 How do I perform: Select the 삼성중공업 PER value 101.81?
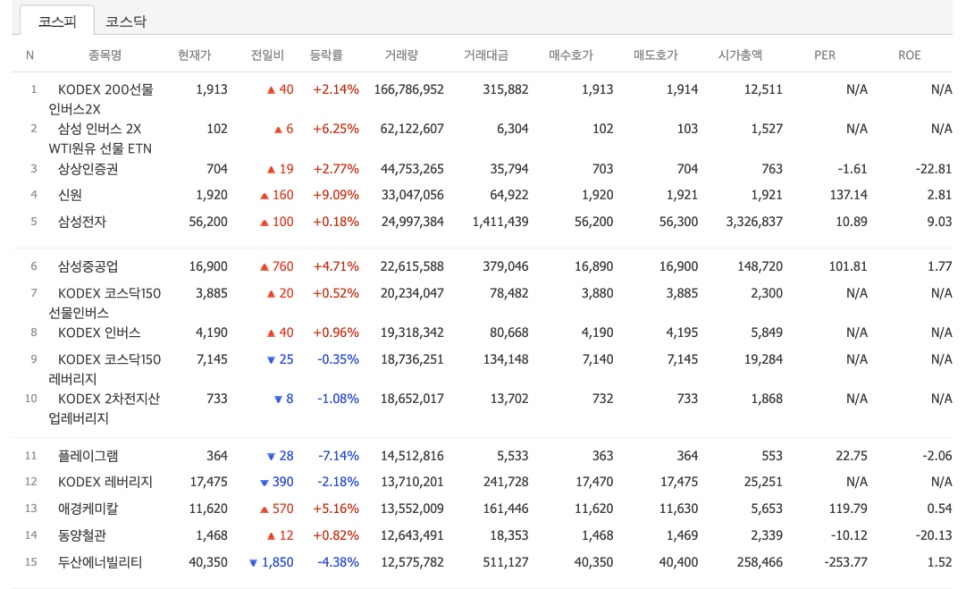(x=848, y=266)
